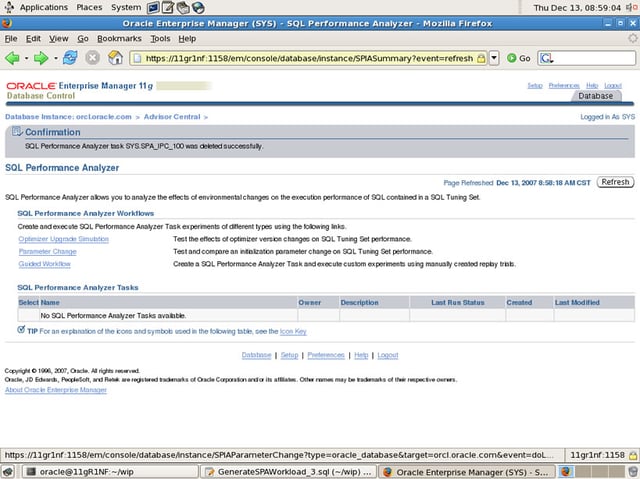This screenshot has height=479, width=640.
Task: Click the status bar padlock icon
Action: point(633,455)
